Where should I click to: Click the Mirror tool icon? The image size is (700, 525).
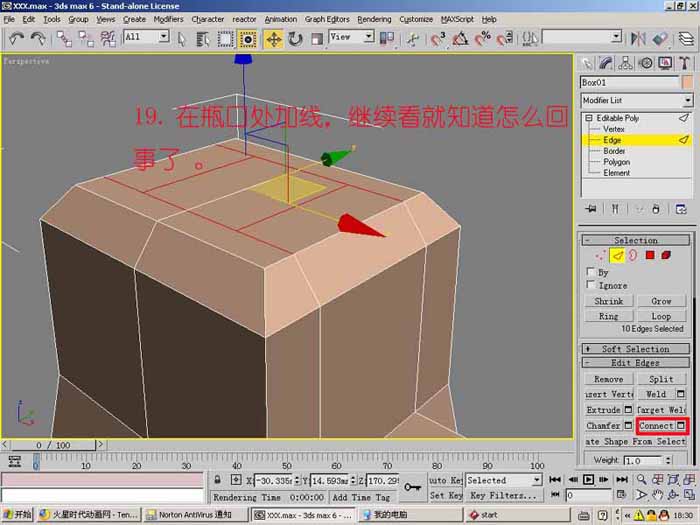[638, 39]
